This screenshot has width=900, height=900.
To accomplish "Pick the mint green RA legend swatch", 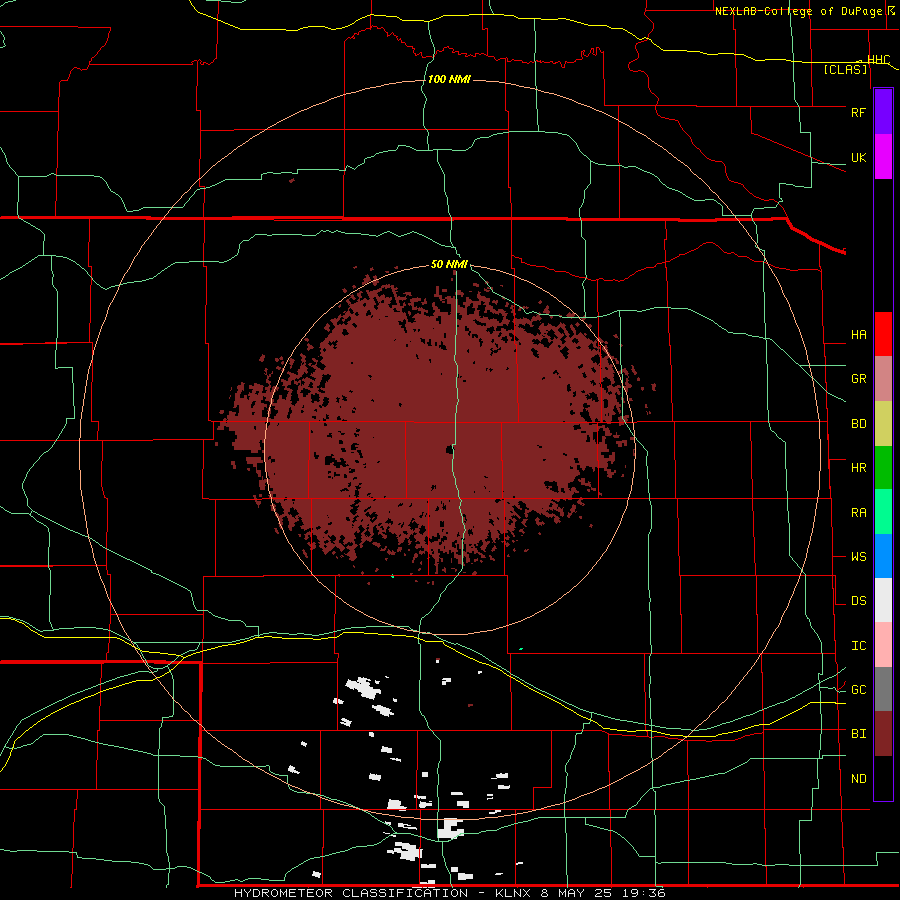I will [x=883, y=512].
